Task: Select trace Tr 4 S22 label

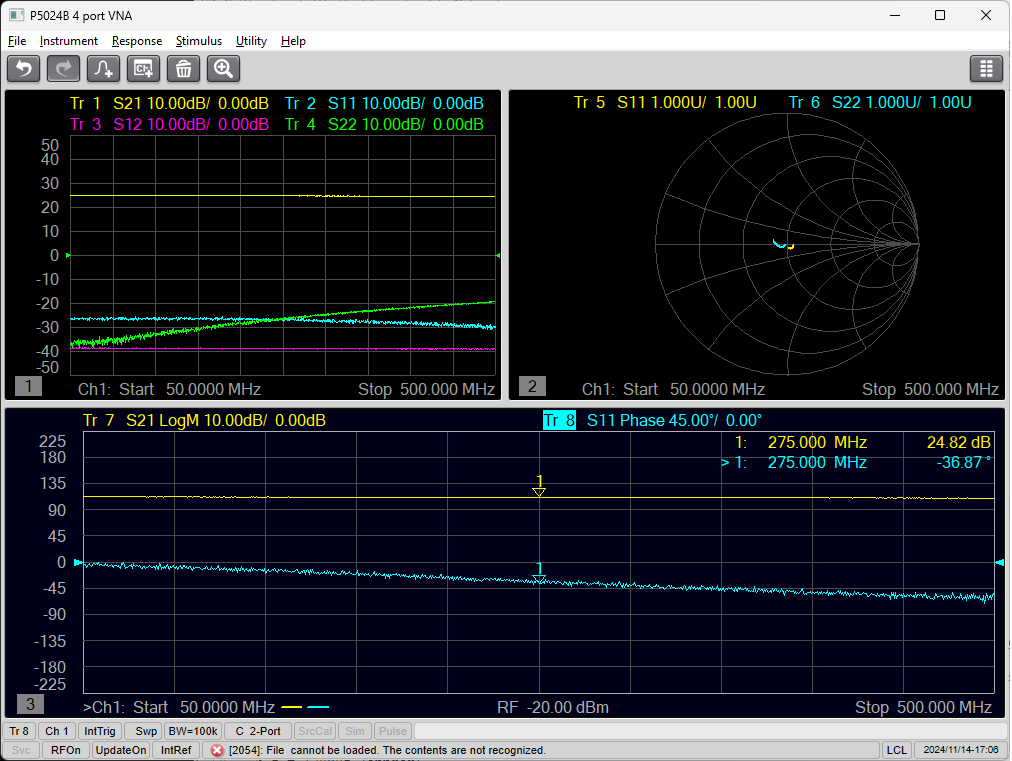Action: pyautogui.click(x=384, y=124)
